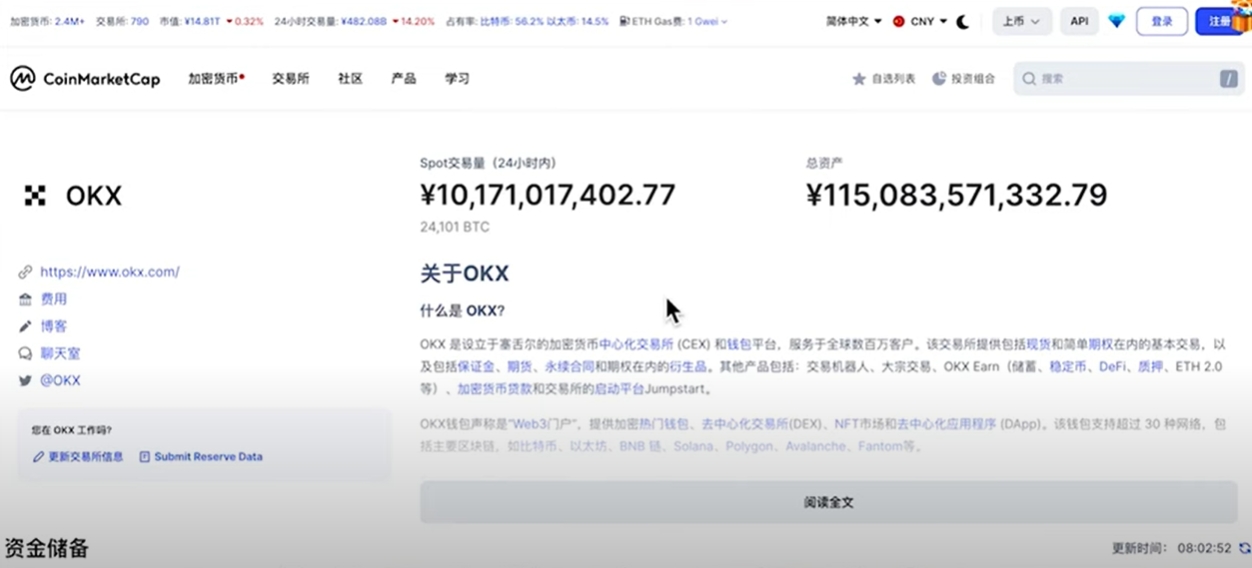Click the 稳定币 link in description
Viewport: 1252px width, 568px height.
click(x=1067, y=367)
